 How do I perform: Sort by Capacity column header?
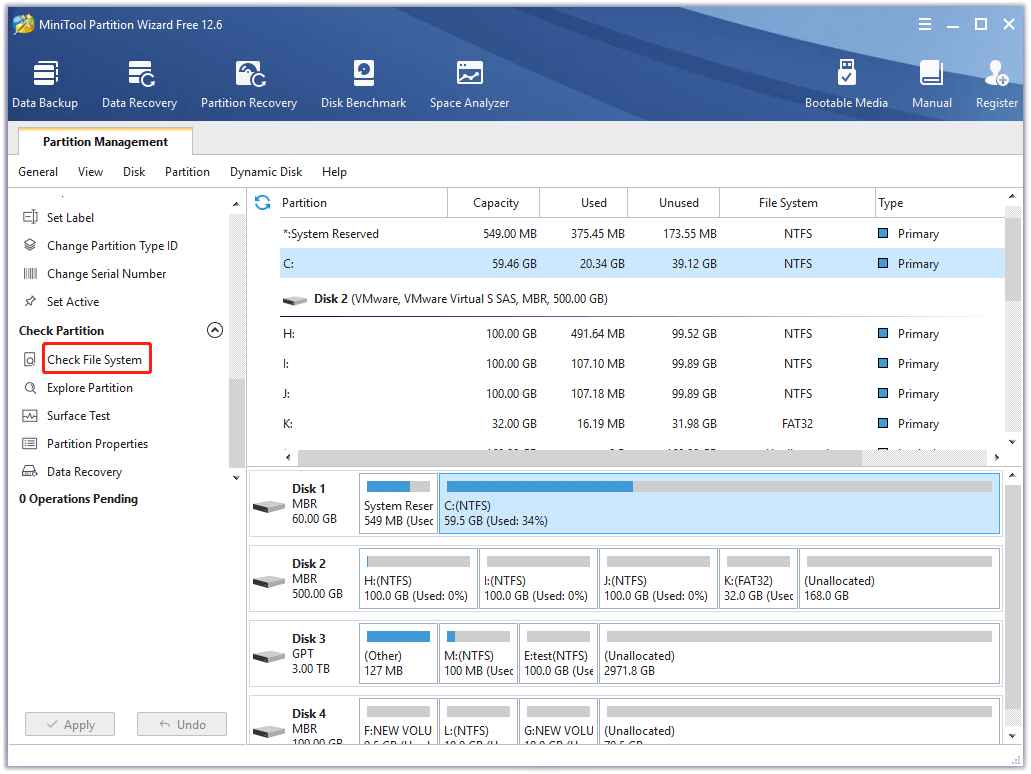tap(494, 203)
